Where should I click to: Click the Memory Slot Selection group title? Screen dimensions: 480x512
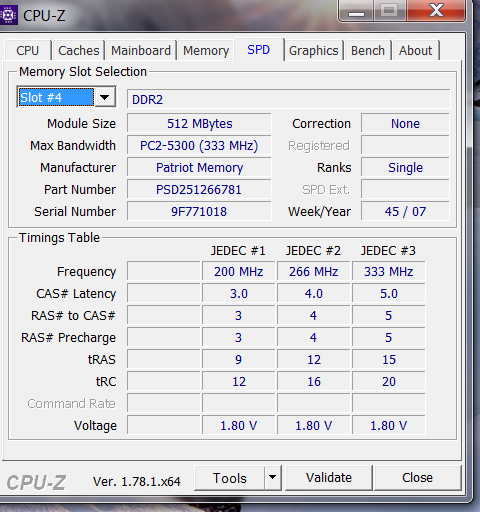tap(83, 72)
